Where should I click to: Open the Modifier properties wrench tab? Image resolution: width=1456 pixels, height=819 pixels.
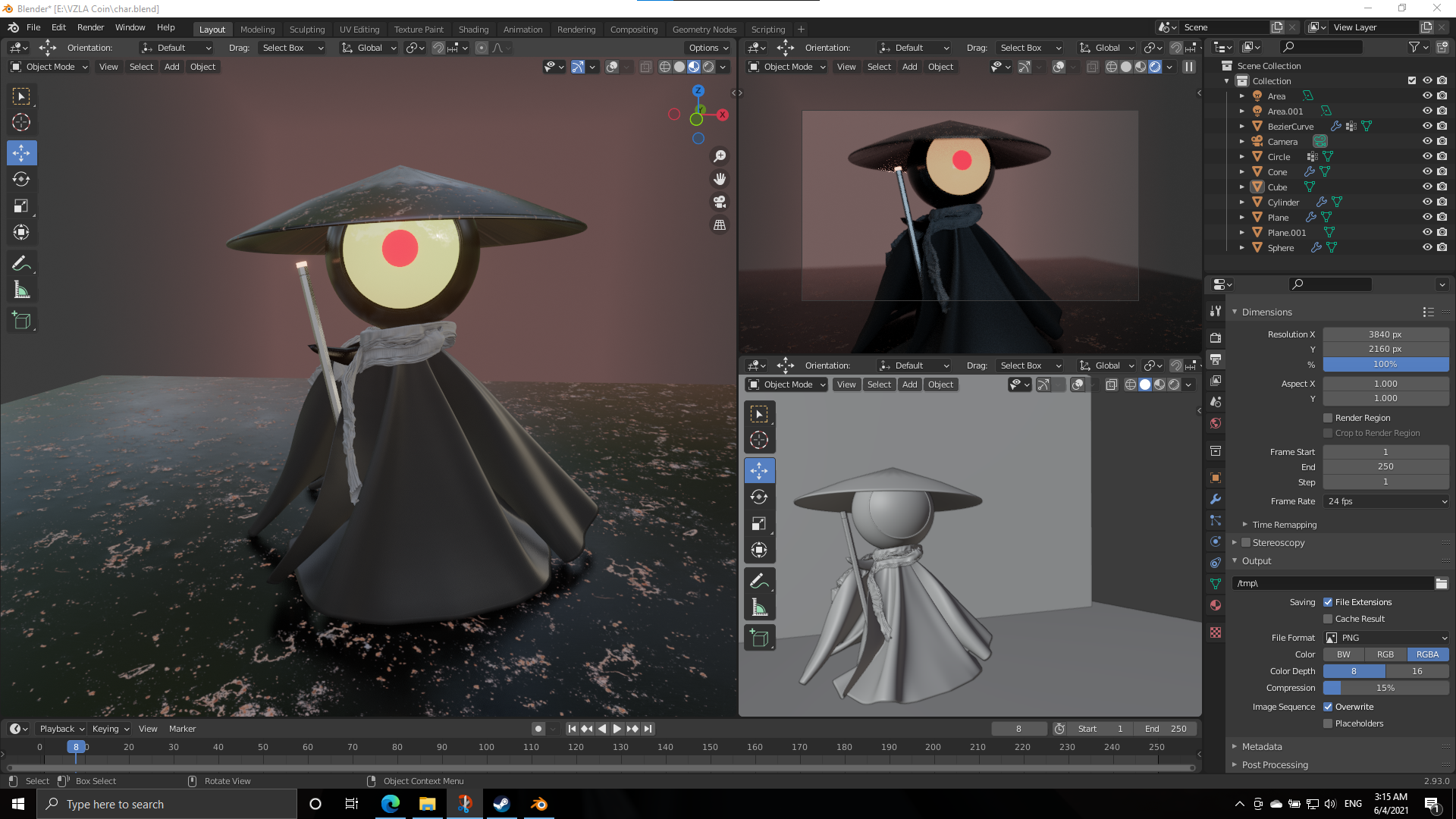(1216, 499)
